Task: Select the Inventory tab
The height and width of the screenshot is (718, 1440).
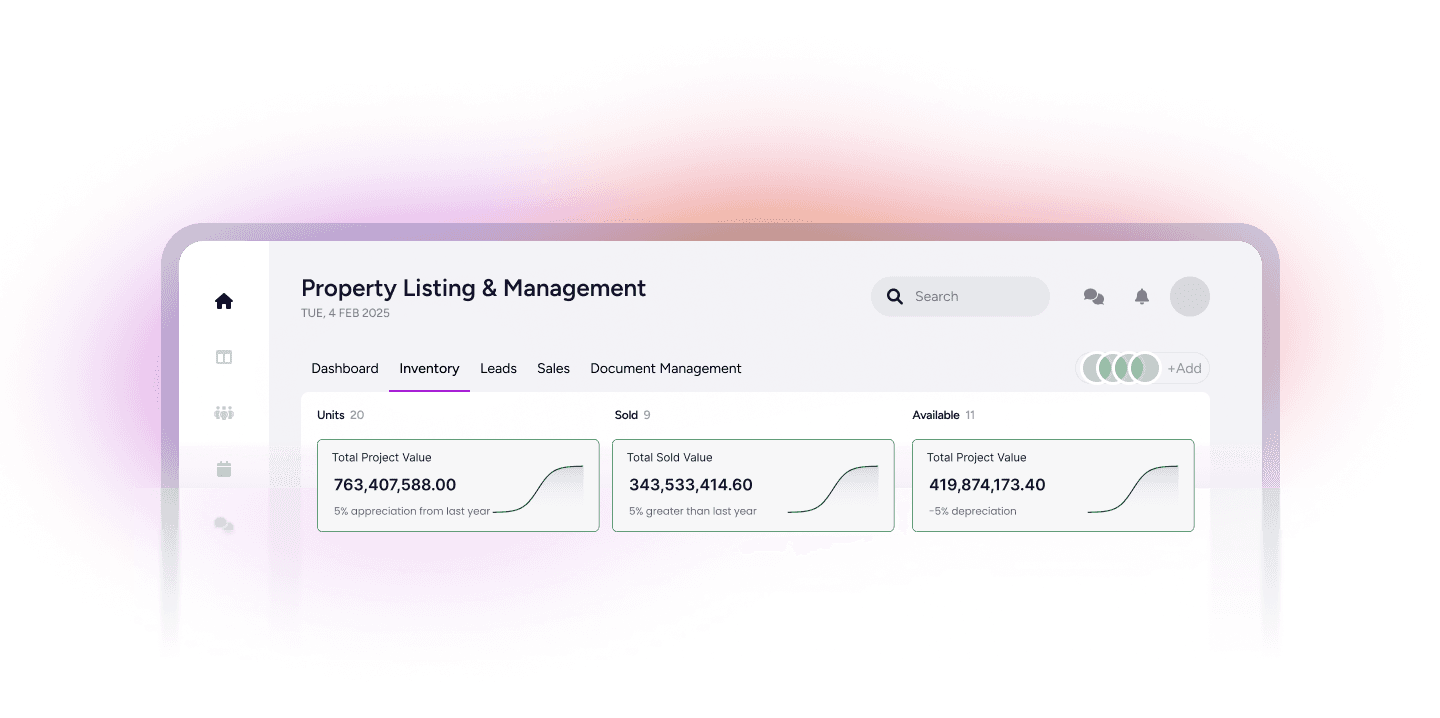Action: pyautogui.click(x=429, y=369)
